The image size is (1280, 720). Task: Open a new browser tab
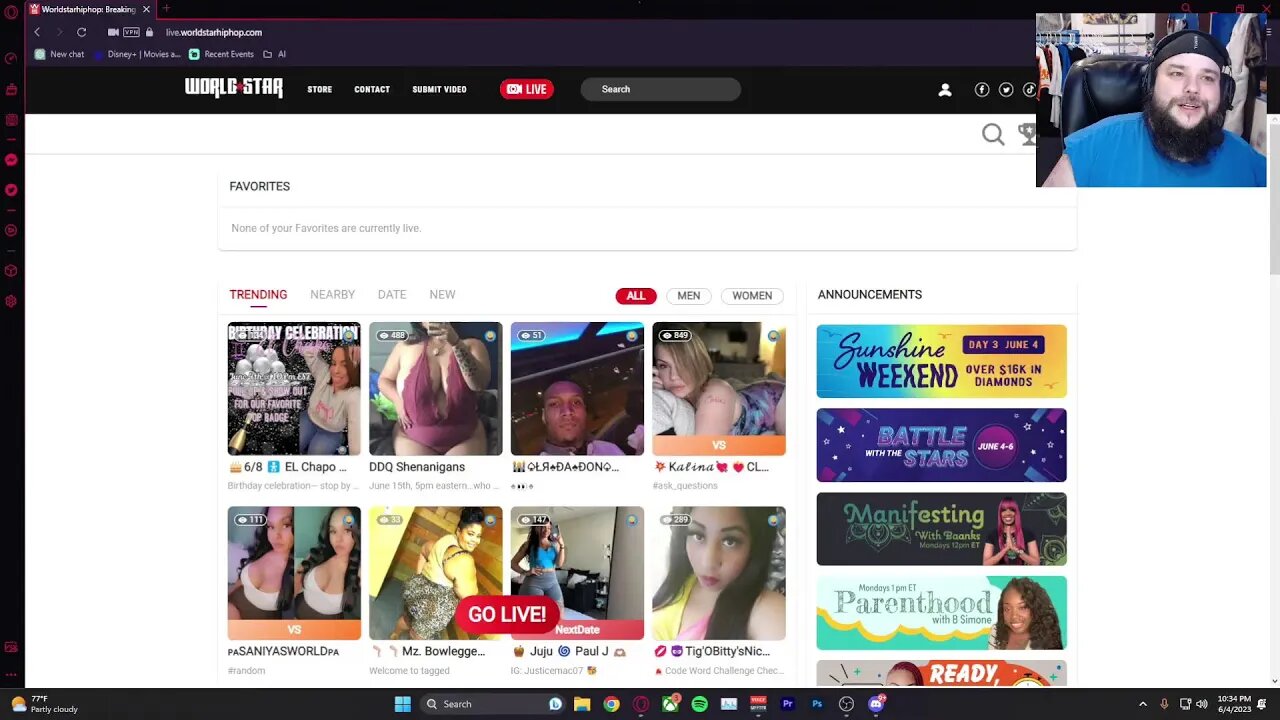point(166,9)
